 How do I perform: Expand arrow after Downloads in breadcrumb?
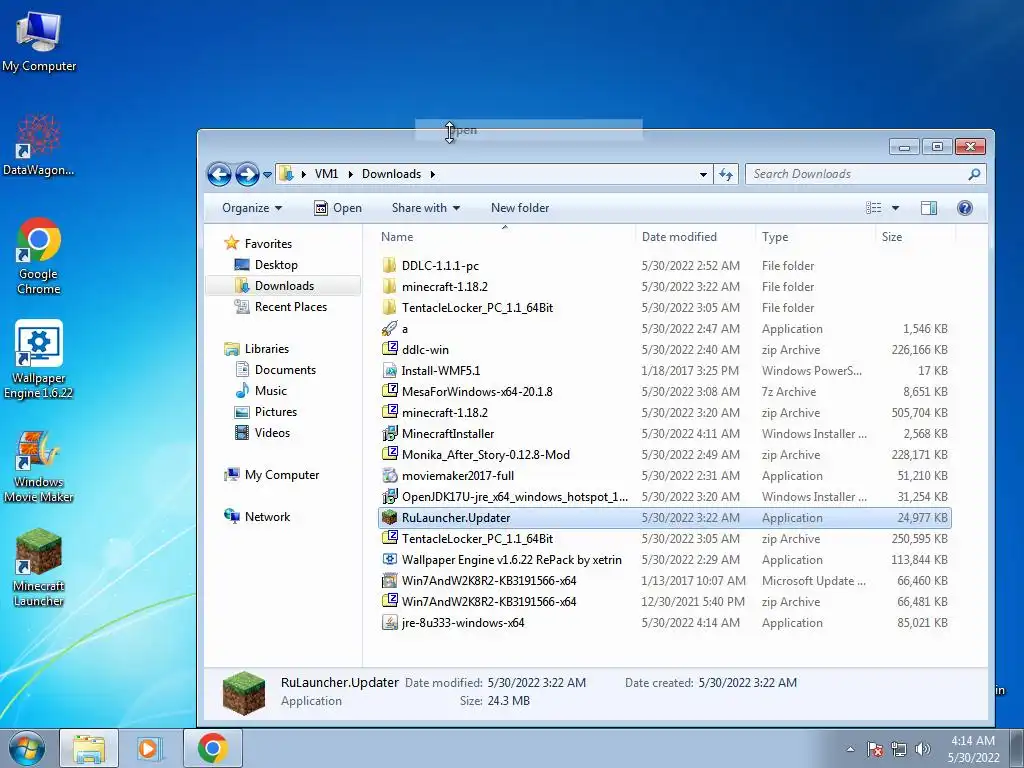(x=432, y=174)
